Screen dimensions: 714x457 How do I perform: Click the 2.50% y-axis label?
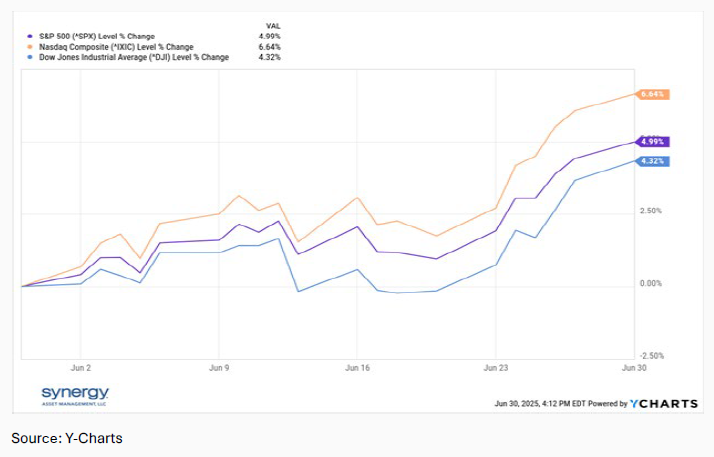click(x=651, y=211)
